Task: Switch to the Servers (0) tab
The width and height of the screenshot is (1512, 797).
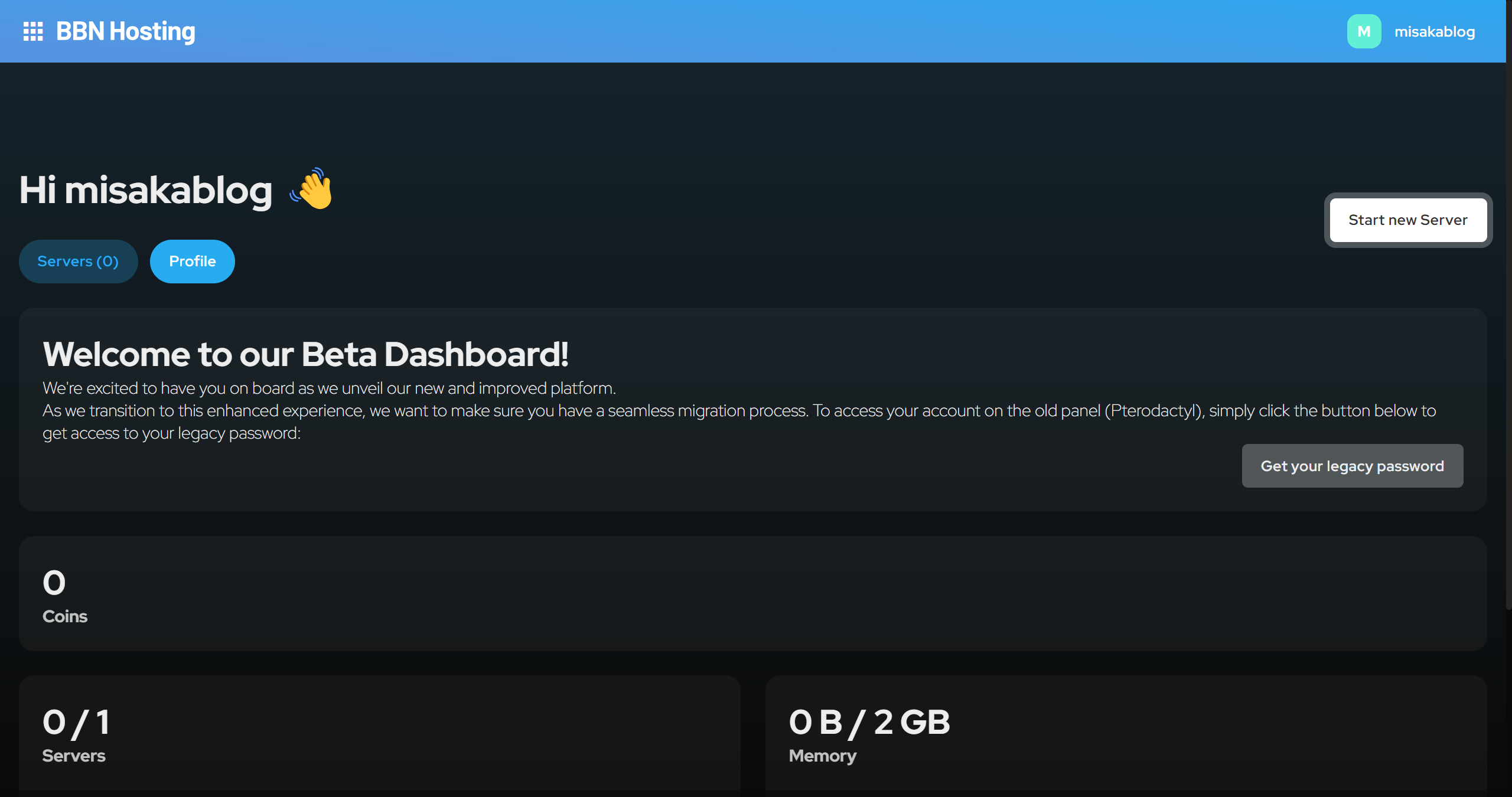Action: [x=78, y=262]
